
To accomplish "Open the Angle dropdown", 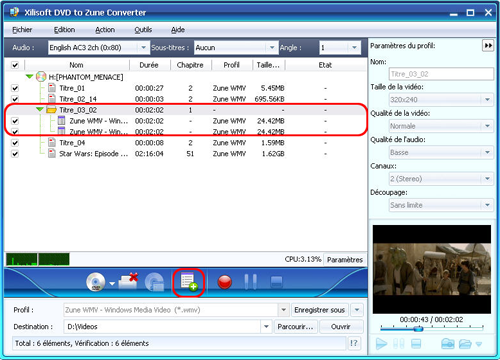I will tap(354, 48).
